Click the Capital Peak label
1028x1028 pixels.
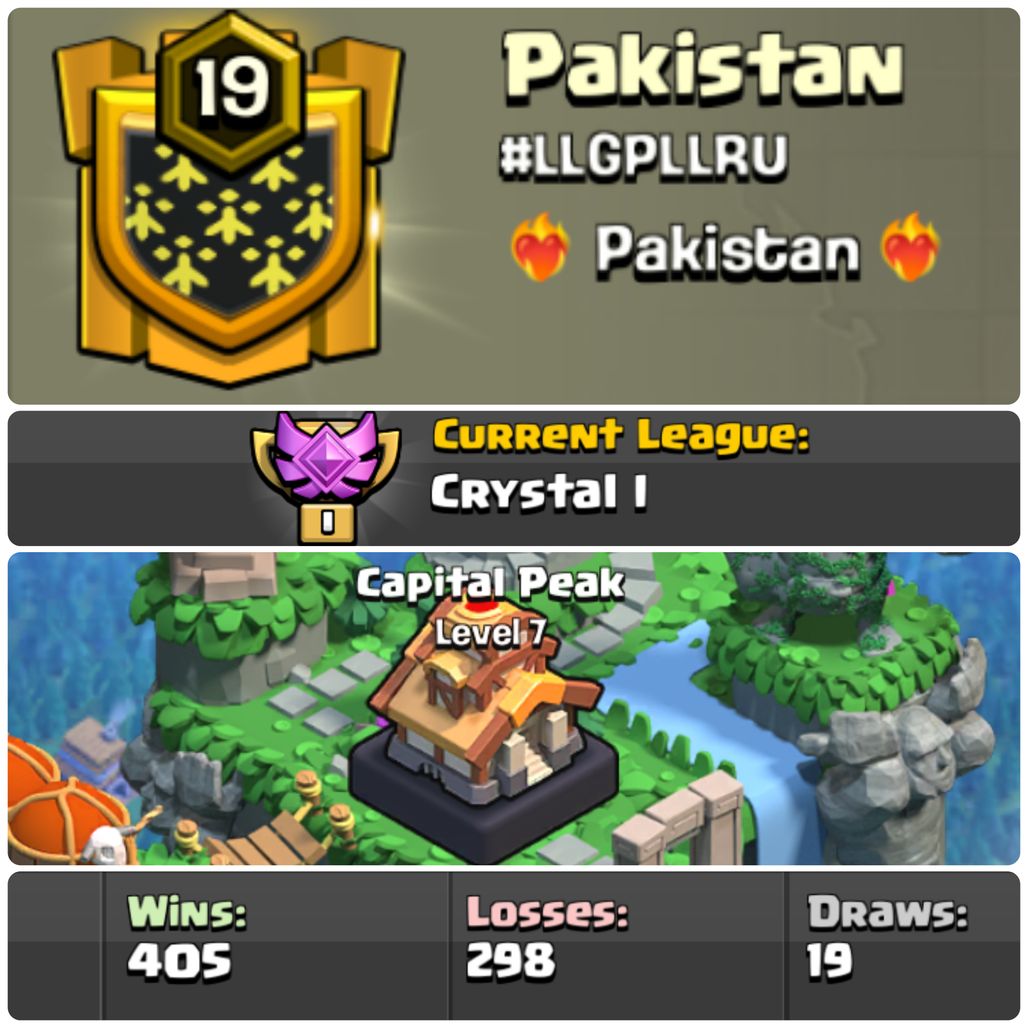coord(490,583)
